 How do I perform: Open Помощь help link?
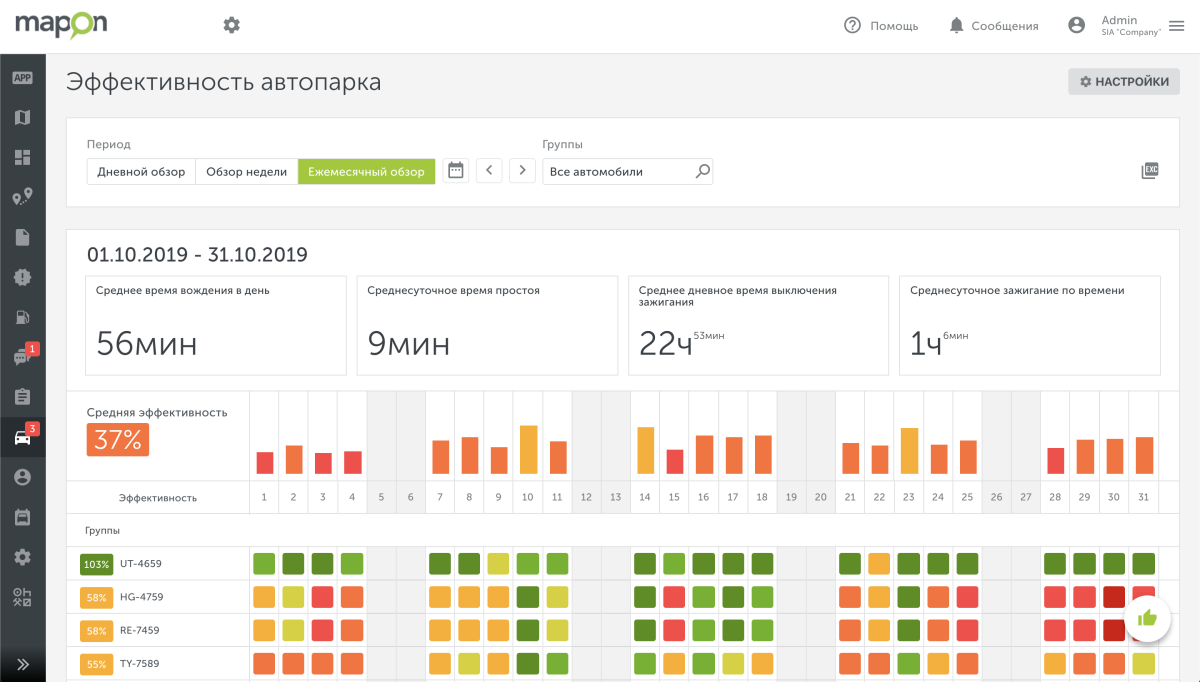(x=881, y=26)
